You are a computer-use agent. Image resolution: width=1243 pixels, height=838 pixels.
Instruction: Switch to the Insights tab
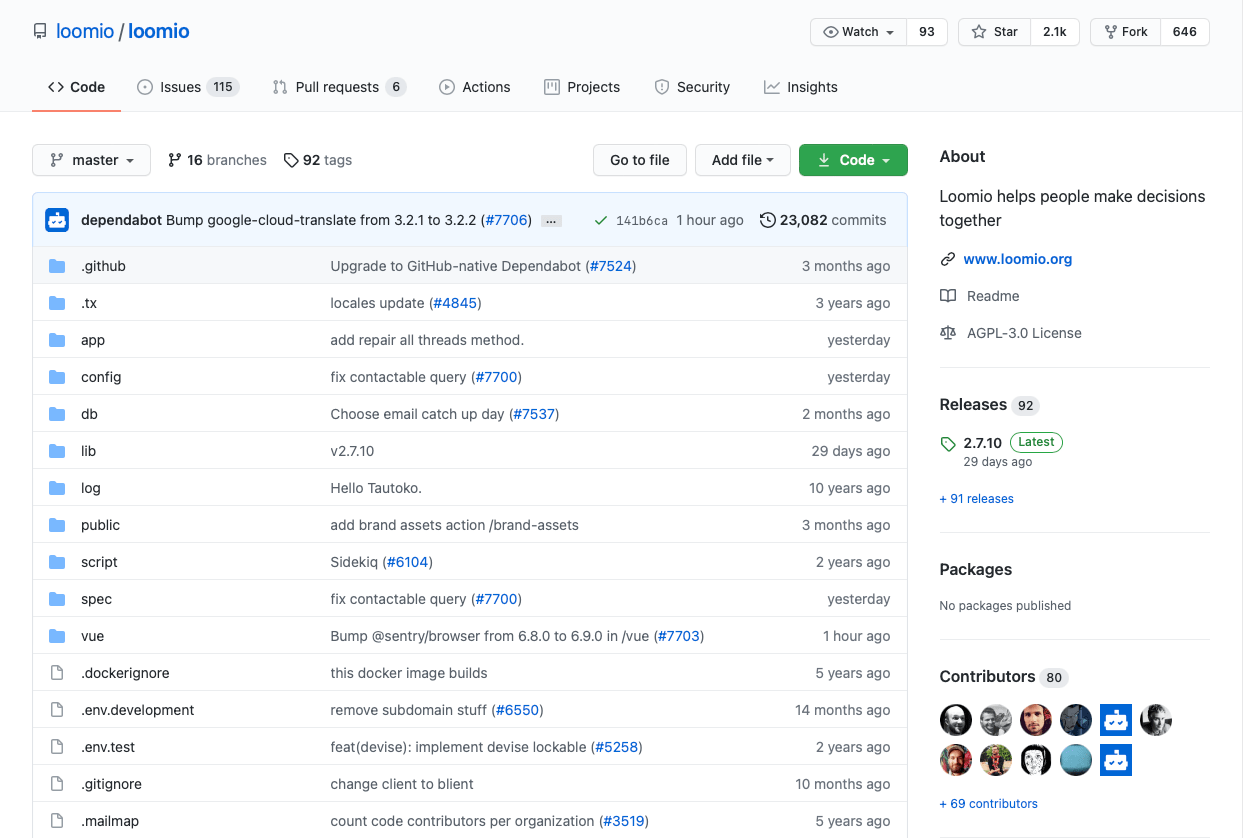point(801,87)
